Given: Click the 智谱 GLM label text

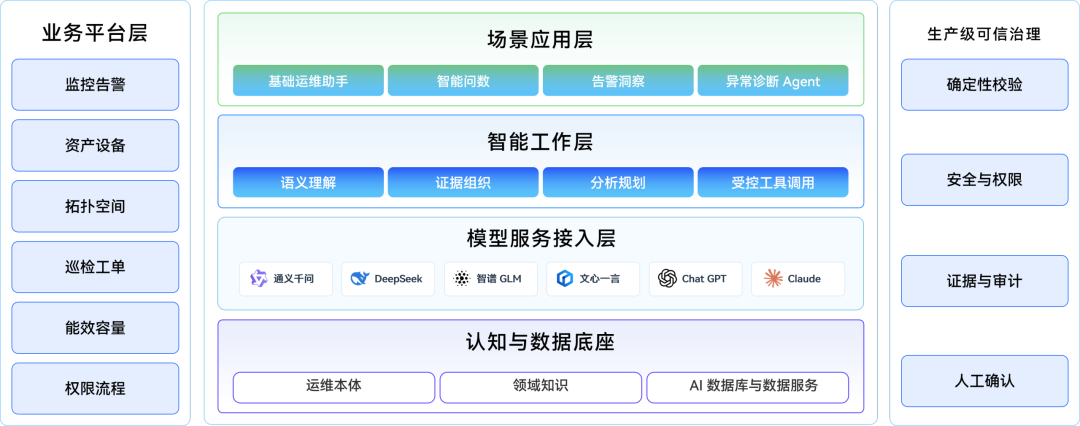Looking at the screenshot, I should point(499,279).
